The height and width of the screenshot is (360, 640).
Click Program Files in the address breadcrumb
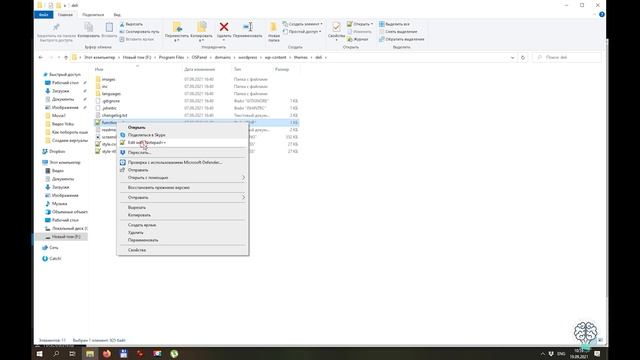coord(171,58)
